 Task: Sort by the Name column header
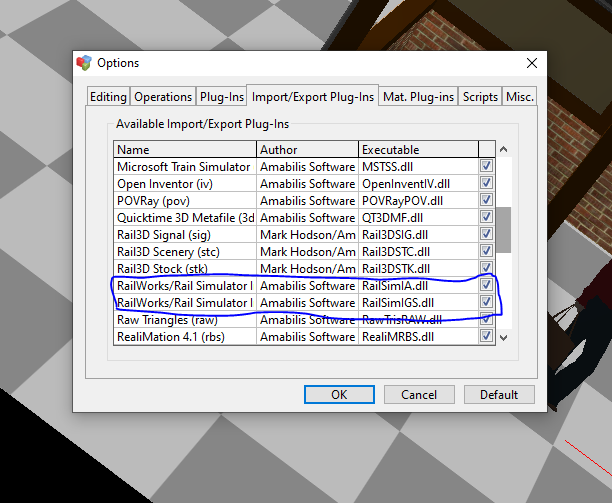tap(185, 149)
